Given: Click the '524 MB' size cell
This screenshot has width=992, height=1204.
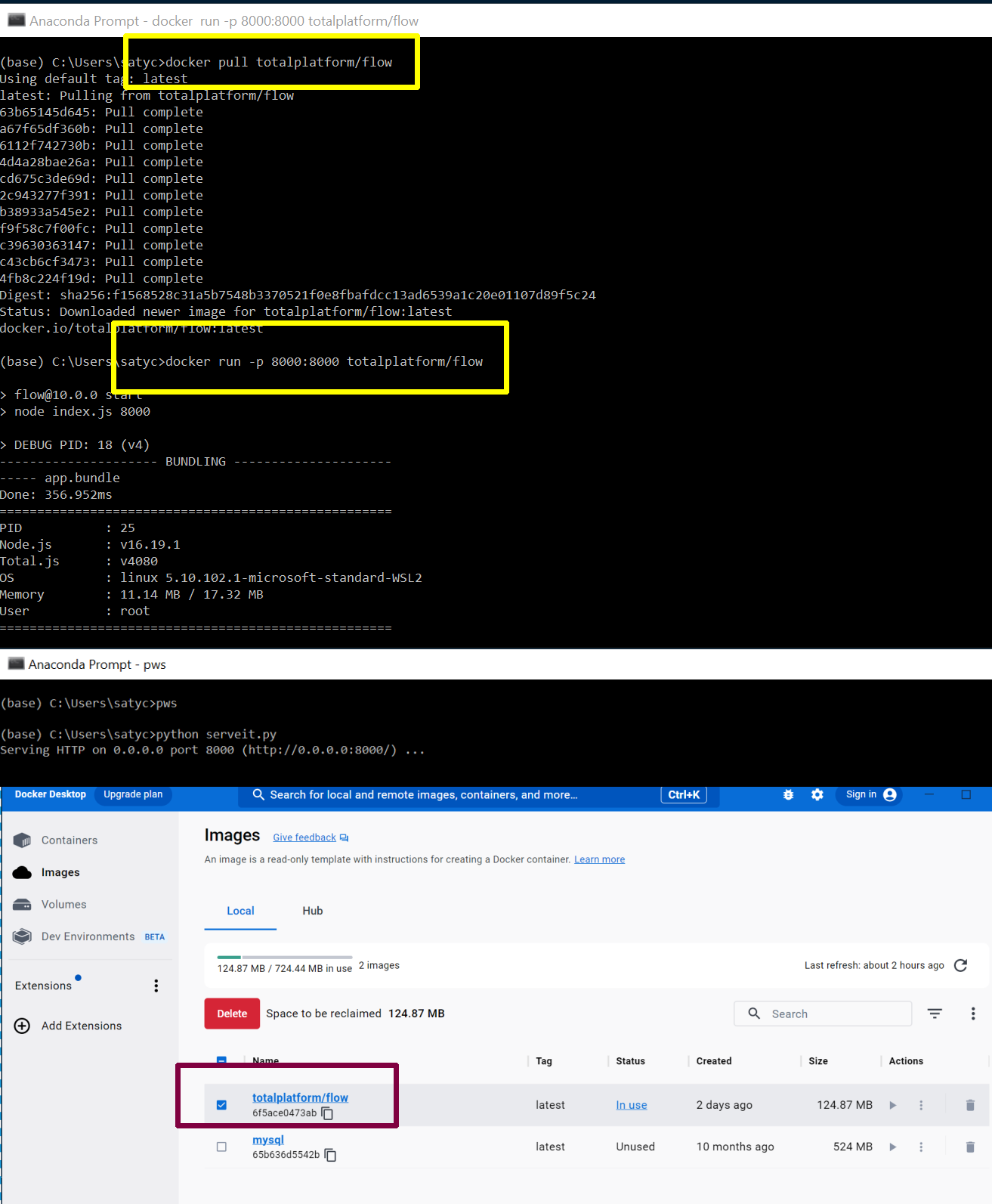Looking at the screenshot, I should (x=853, y=1147).
